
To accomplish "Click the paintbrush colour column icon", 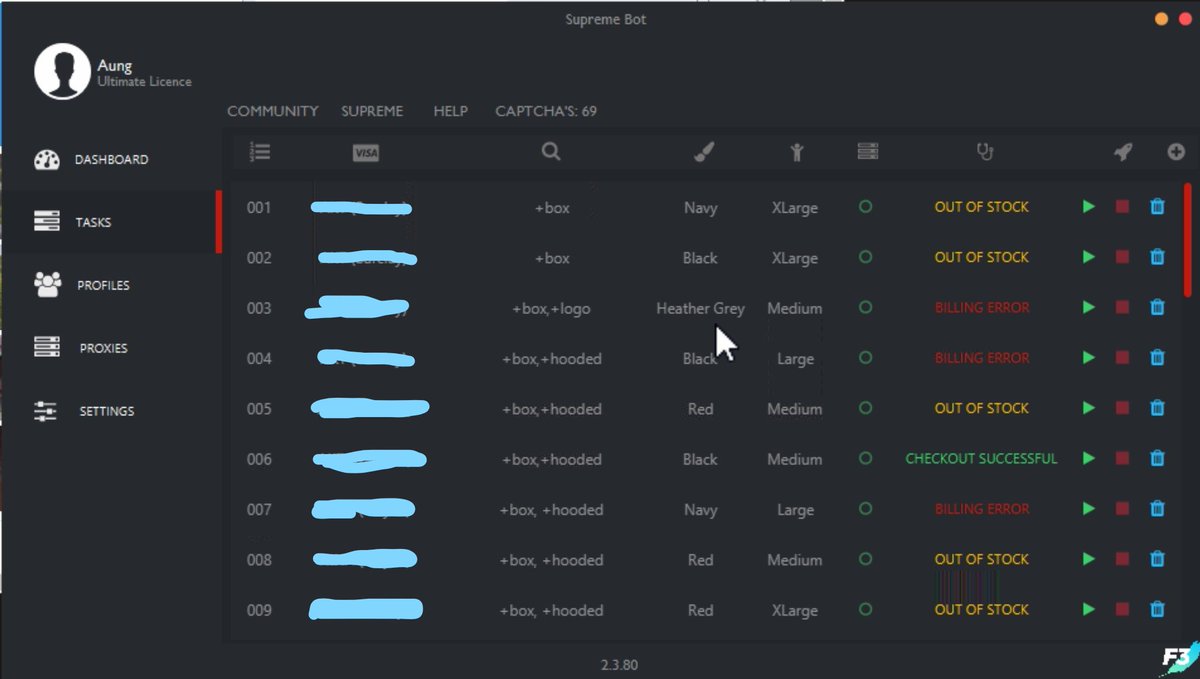I will pyautogui.click(x=704, y=152).
